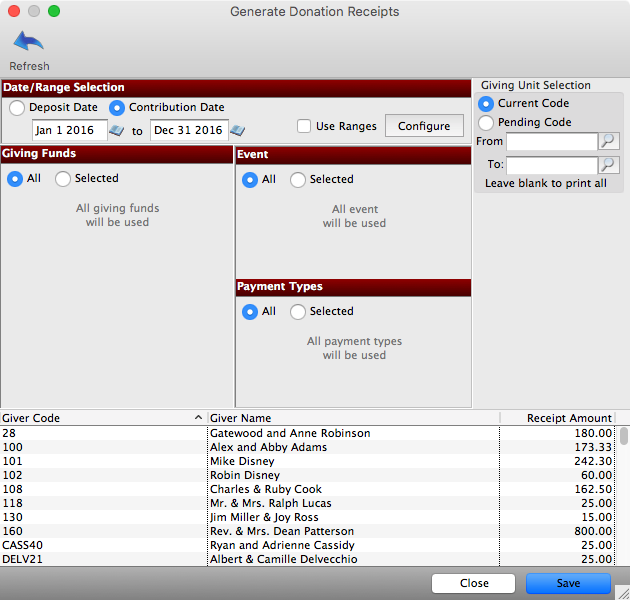
Task: Click the Save button
Action: (x=568, y=583)
